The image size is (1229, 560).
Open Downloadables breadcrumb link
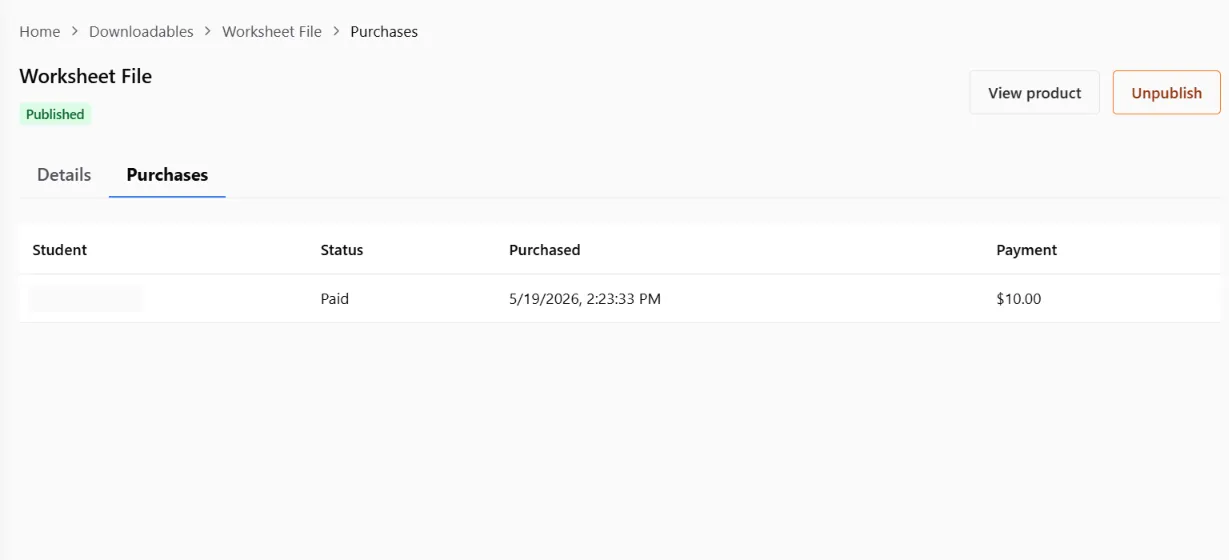tap(141, 32)
